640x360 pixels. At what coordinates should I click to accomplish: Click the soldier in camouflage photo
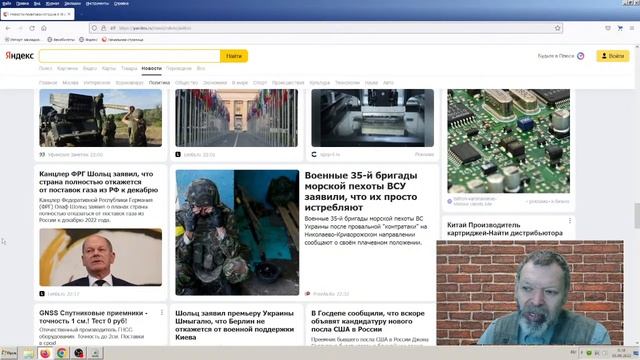[237, 232]
